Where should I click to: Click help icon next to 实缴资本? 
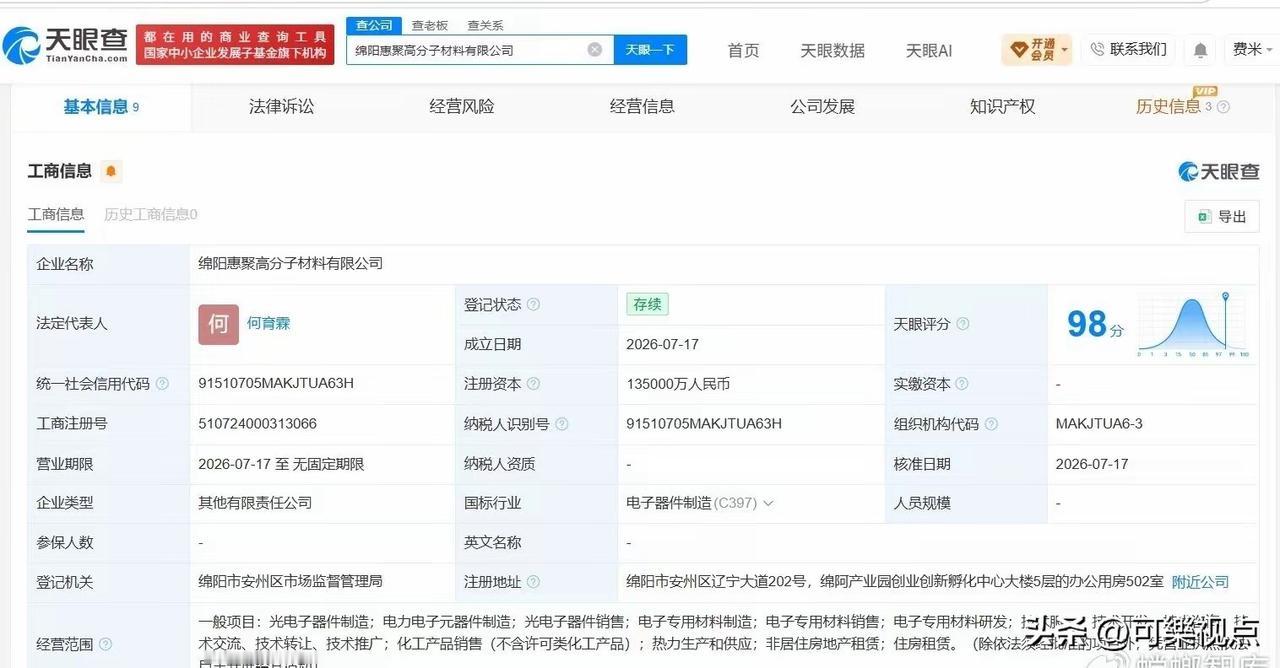962,384
